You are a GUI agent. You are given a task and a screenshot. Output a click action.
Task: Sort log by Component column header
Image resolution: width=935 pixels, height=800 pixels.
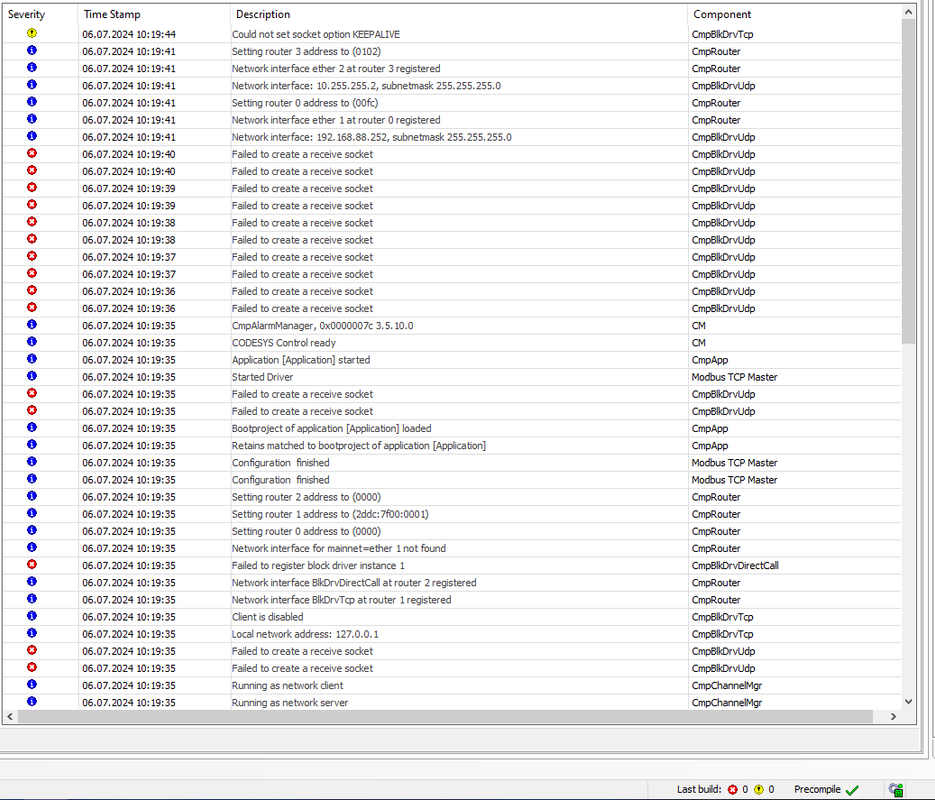tap(794, 14)
